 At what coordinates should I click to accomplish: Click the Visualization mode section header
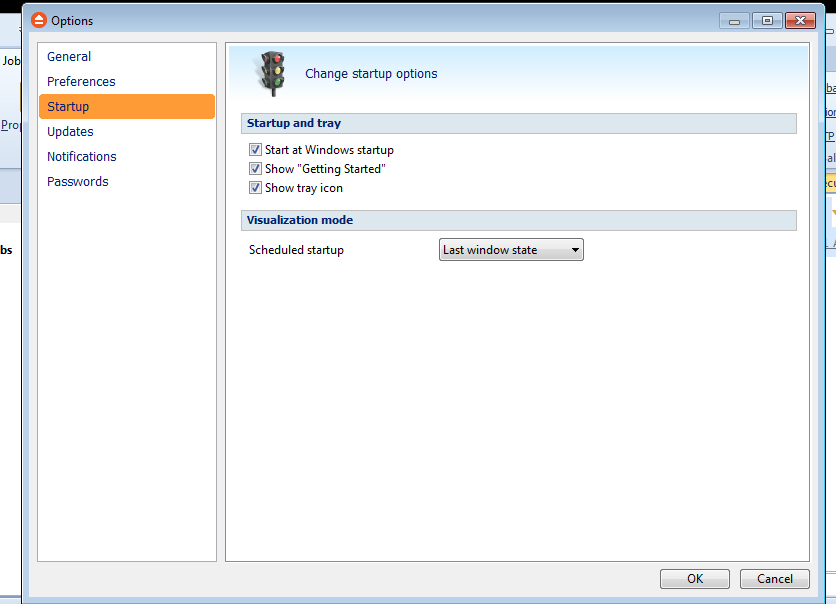point(300,220)
